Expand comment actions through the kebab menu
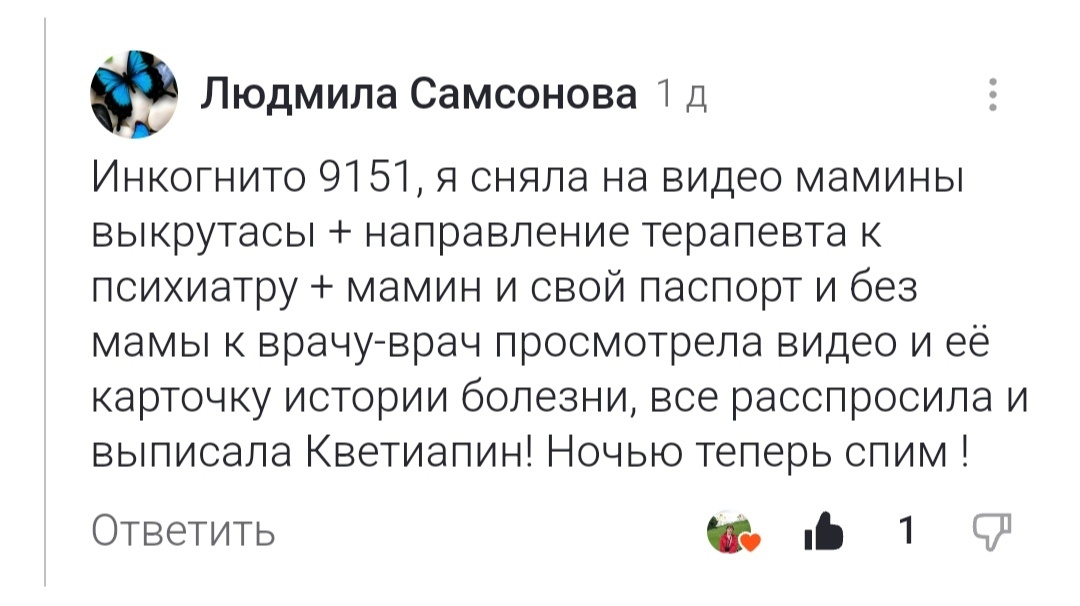Screen dimensions: 1080x606 tap(992, 95)
